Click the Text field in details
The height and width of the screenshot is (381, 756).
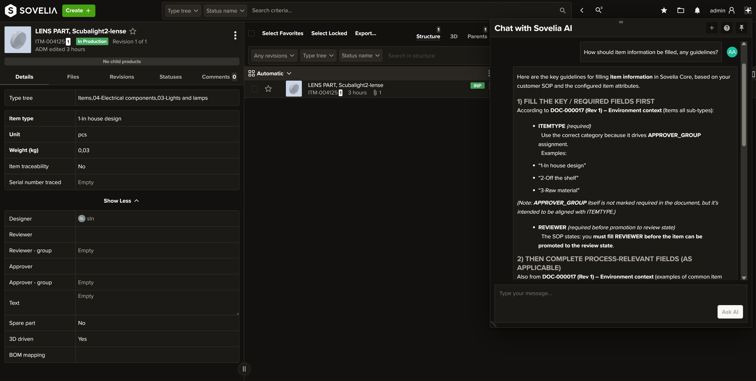pos(157,303)
